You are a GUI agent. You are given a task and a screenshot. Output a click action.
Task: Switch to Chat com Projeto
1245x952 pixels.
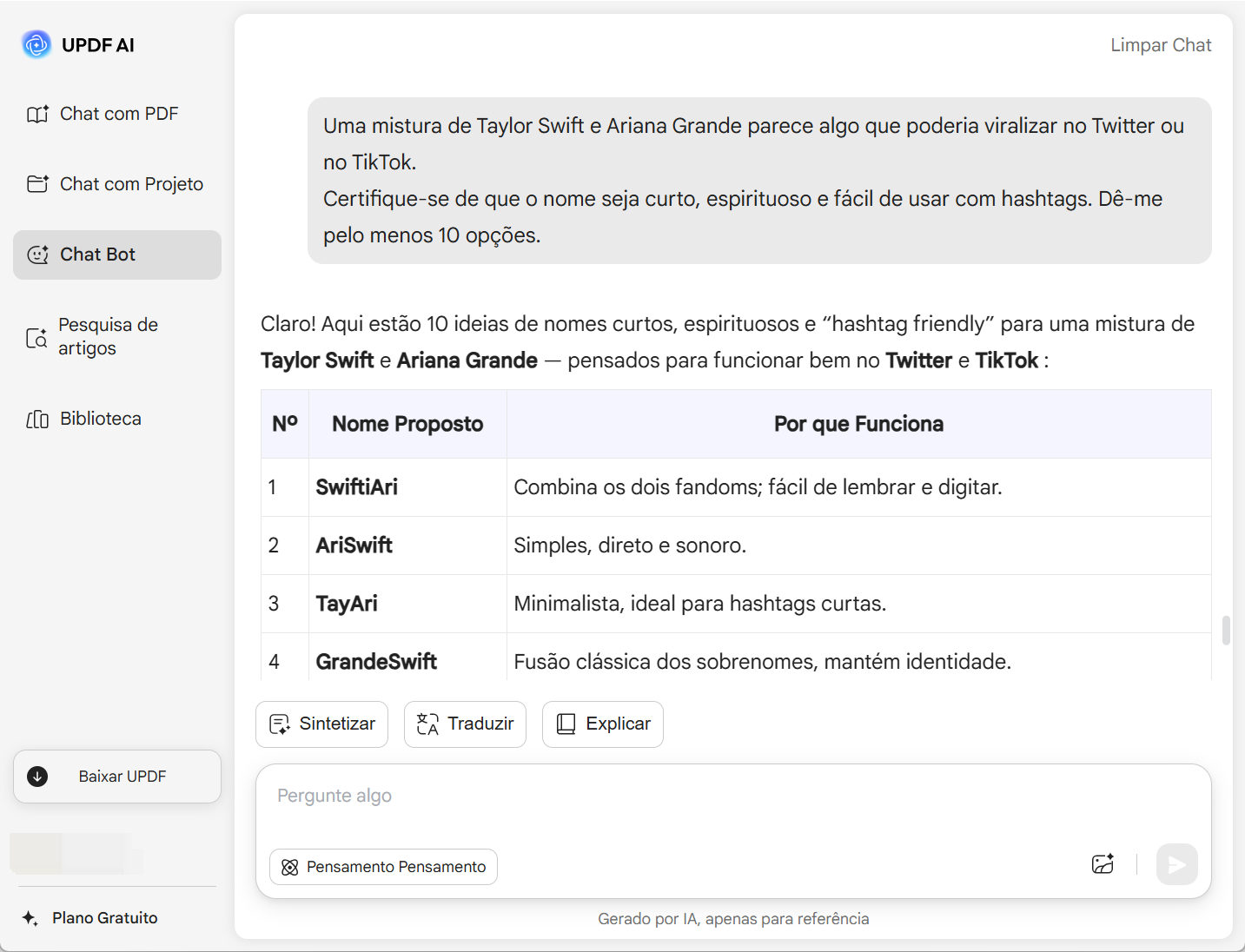click(x=117, y=184)
